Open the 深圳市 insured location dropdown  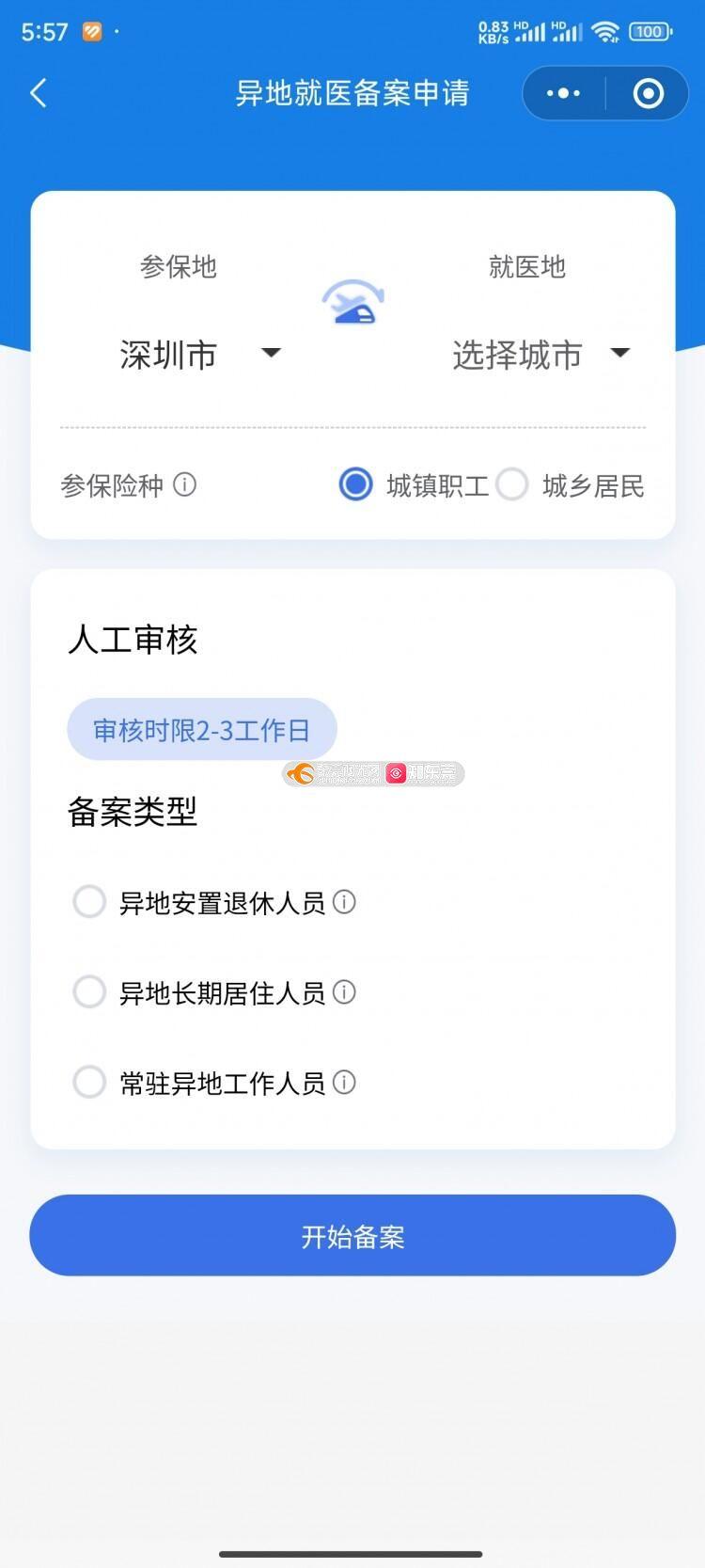point(199,355)
